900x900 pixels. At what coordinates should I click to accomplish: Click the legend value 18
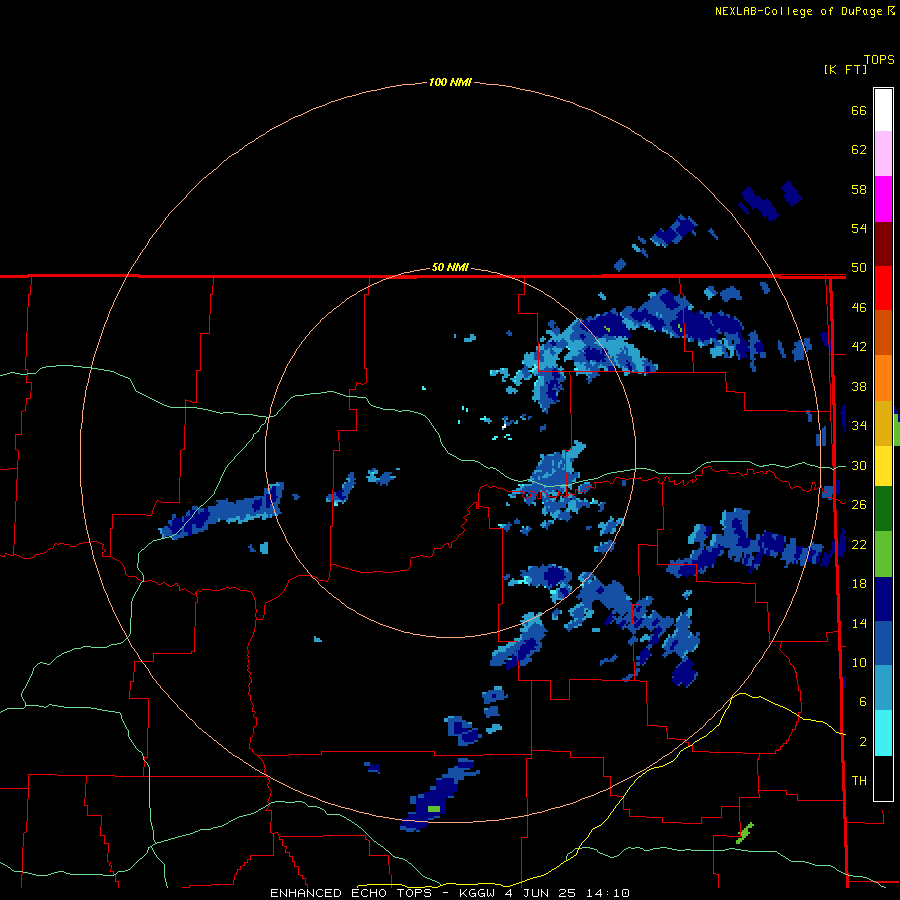[859, 584]
